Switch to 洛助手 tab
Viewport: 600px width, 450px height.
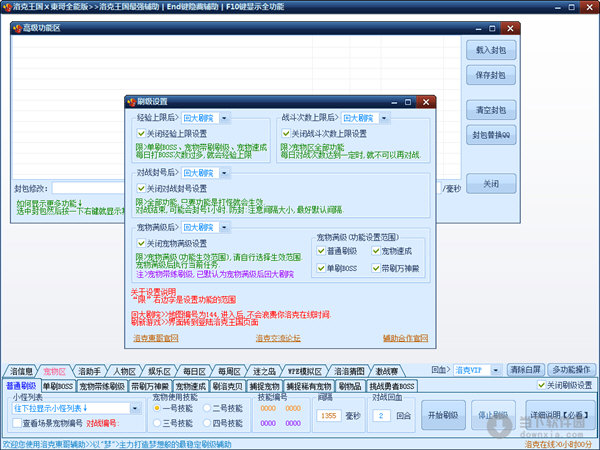89,371
